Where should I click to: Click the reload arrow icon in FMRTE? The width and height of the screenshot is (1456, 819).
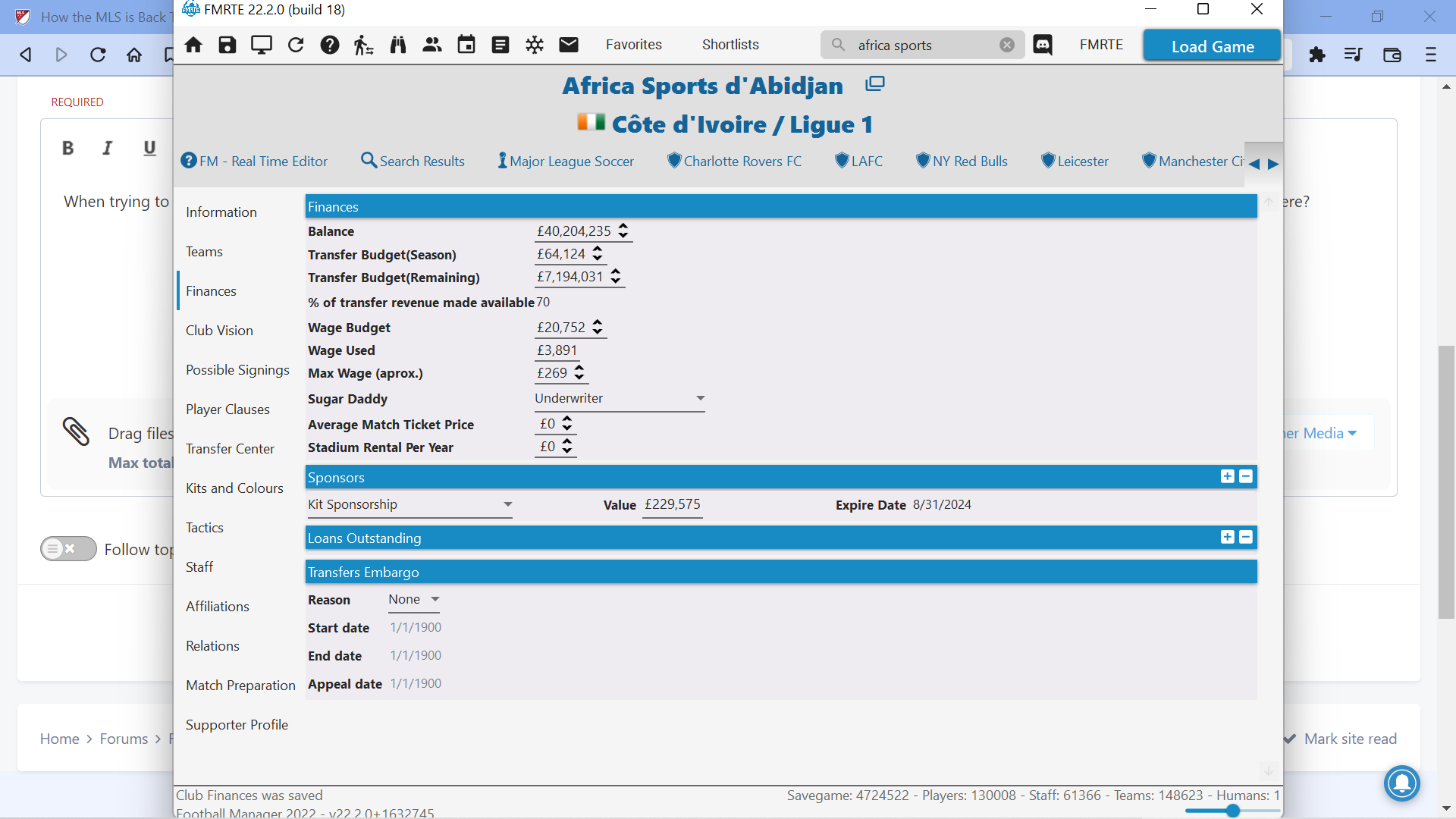tap(296, 45)
